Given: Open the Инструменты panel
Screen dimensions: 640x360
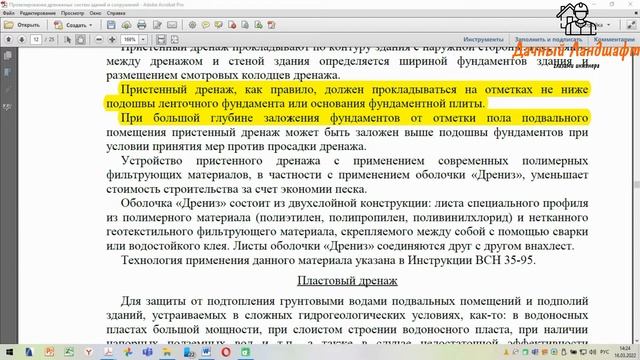Looking at the screenshot, I should point(483,40).
